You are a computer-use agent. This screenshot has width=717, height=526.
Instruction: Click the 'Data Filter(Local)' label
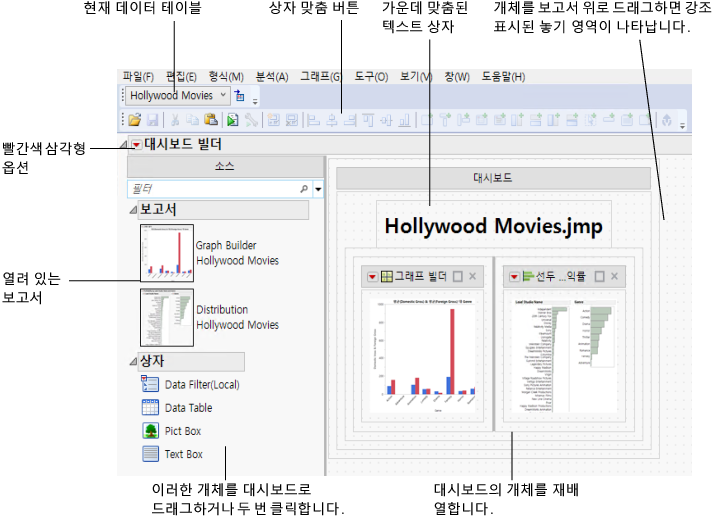pyautogui.click(x=202, y=385)
